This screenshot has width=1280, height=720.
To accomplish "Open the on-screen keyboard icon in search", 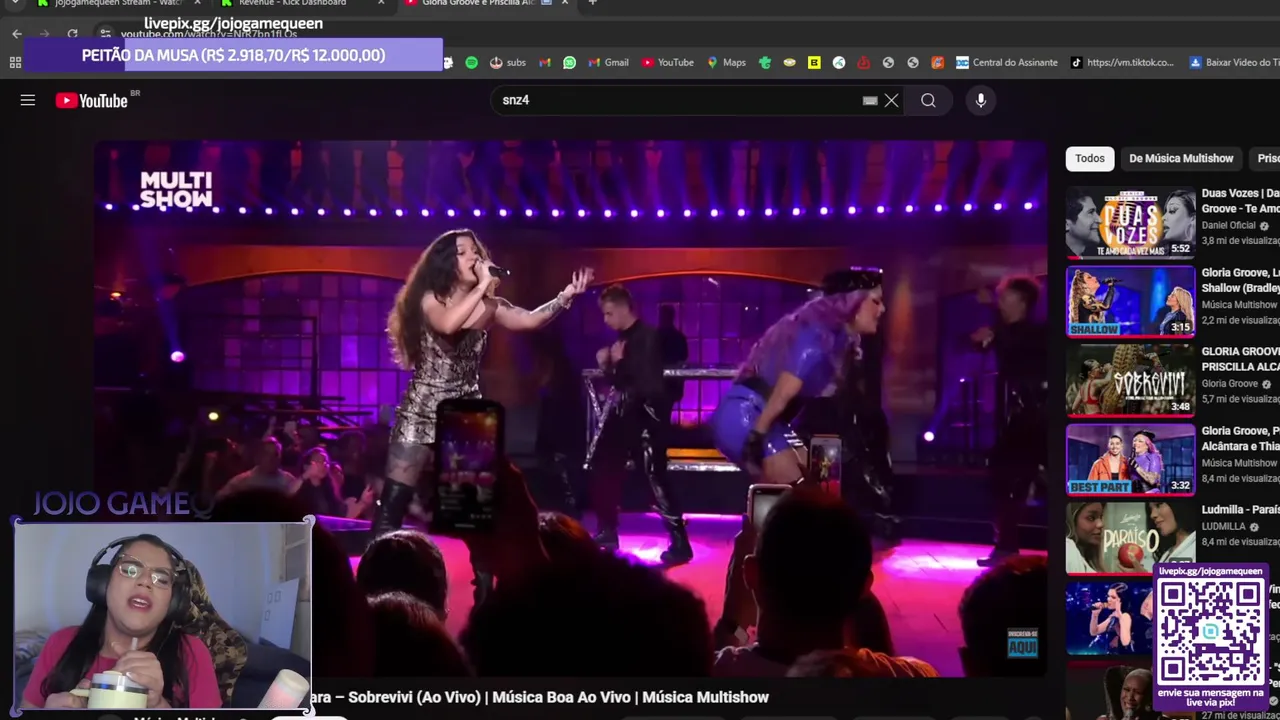I will point(870,100).
